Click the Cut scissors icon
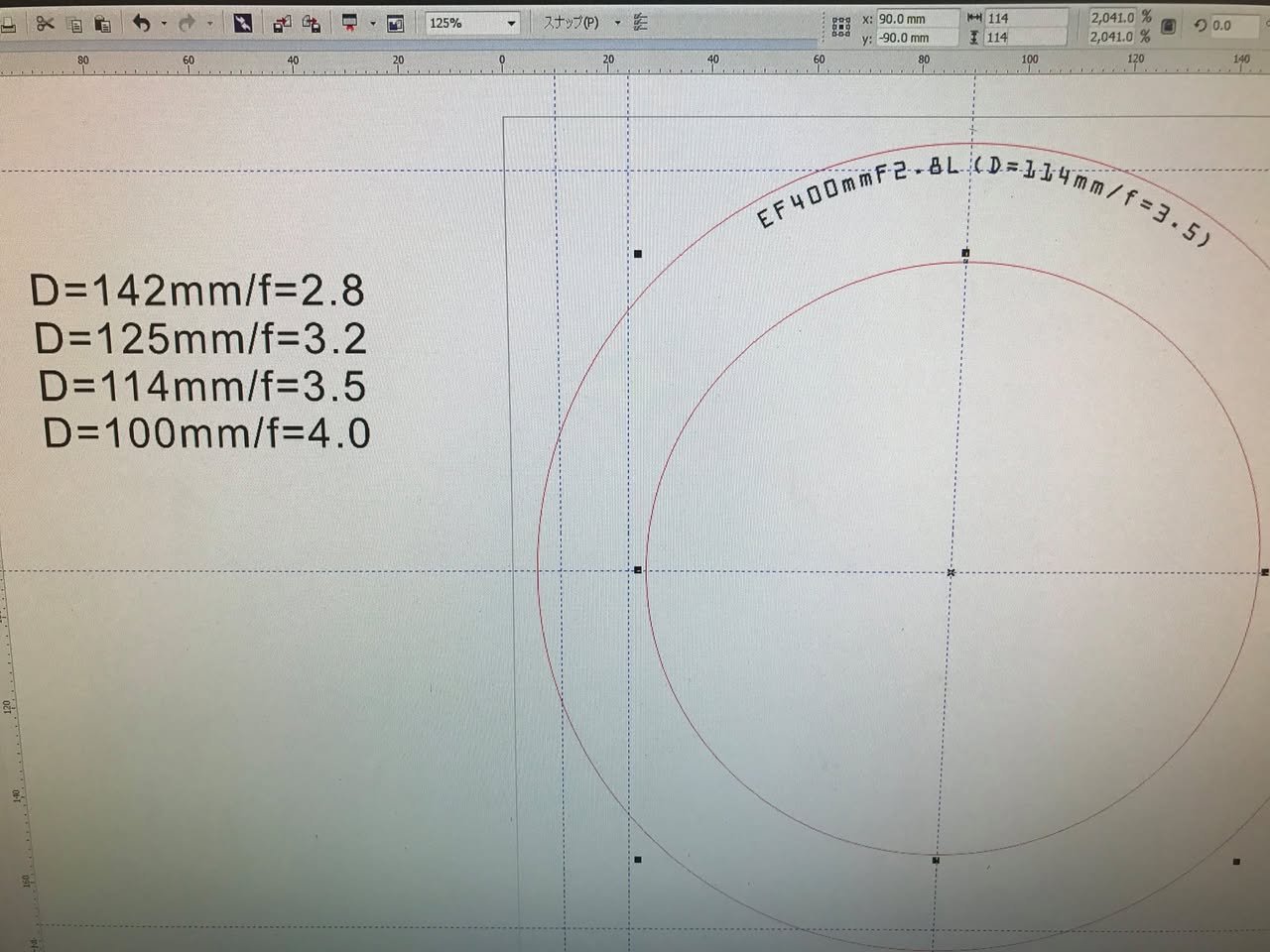 coord(45,24)
